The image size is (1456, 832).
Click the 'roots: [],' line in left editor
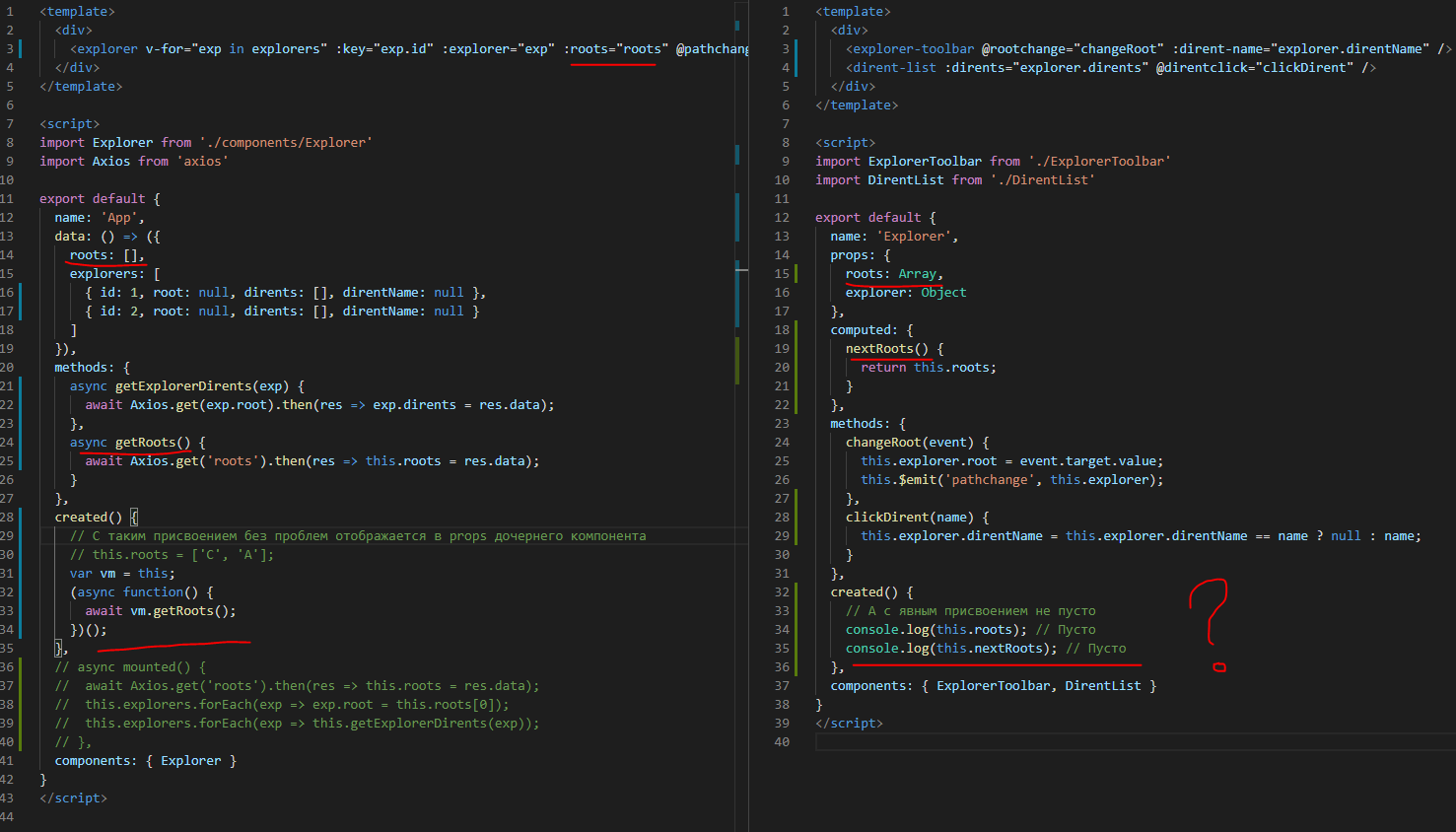(x=107, y=254)
